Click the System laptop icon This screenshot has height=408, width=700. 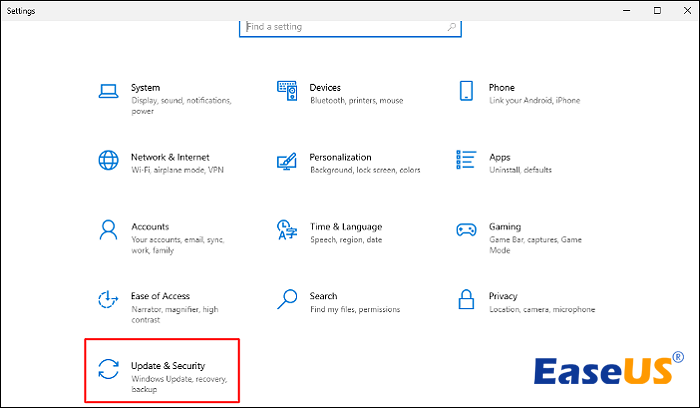[108, 92]
